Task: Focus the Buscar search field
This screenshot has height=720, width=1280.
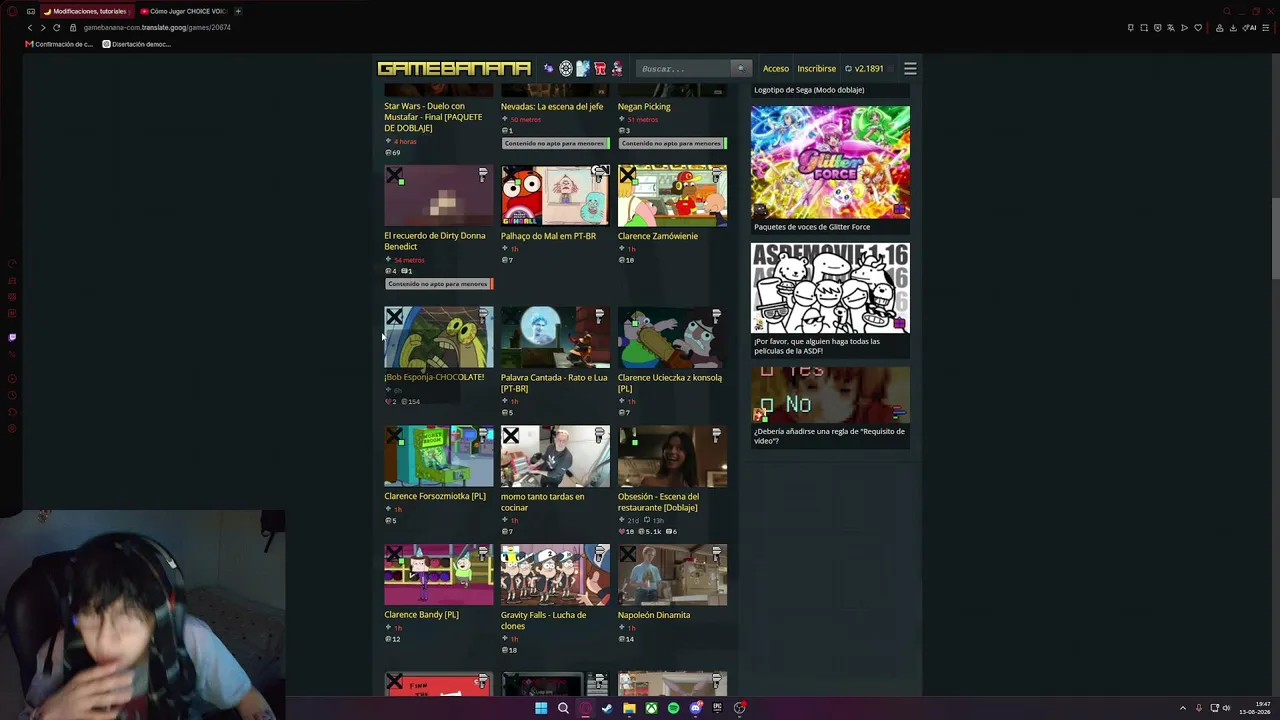Action: (685, 68)
